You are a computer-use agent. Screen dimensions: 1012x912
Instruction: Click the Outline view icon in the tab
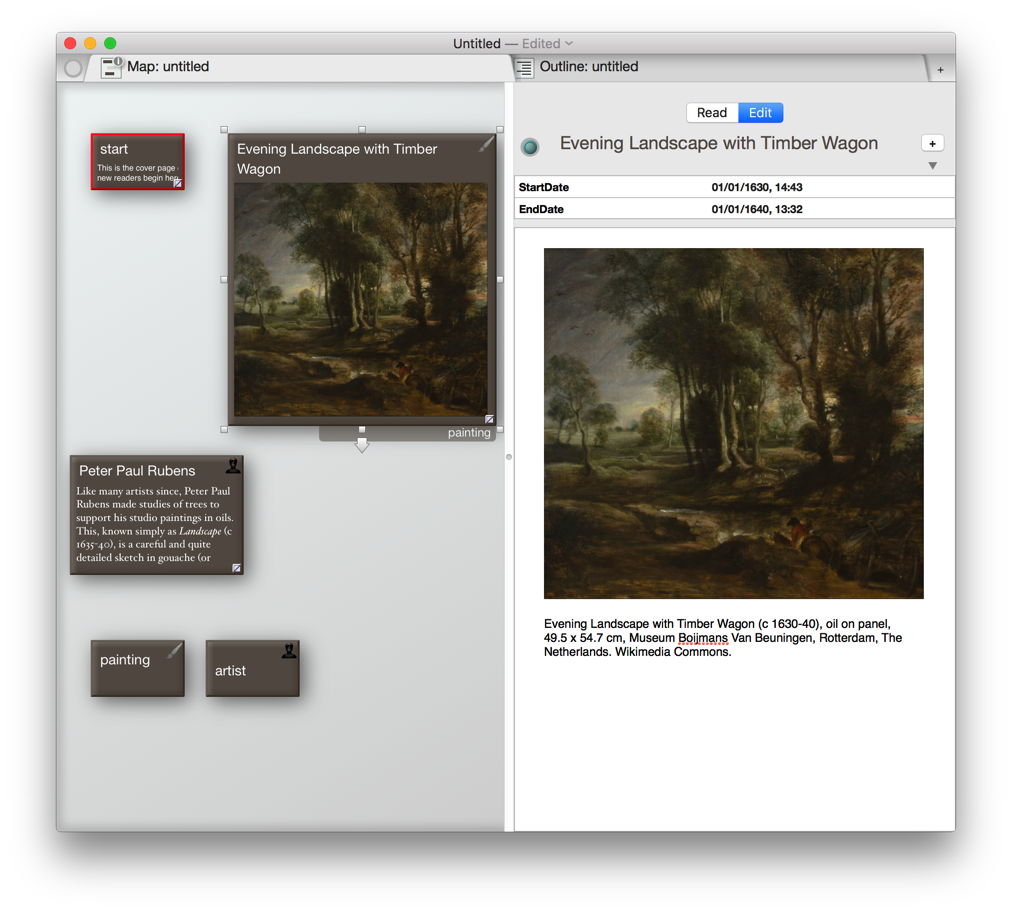(x=525, y=68)
